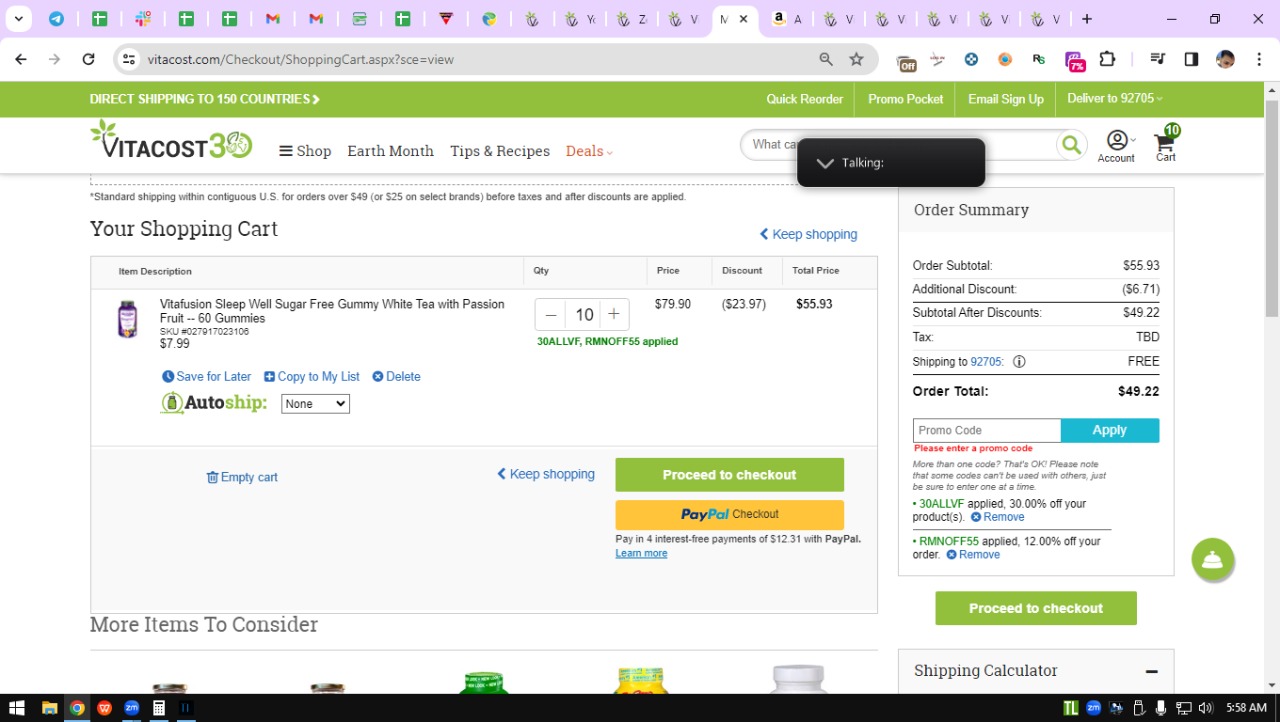Open the Vitafusion Sleep Well product thumbnail

tap(127, 319)
